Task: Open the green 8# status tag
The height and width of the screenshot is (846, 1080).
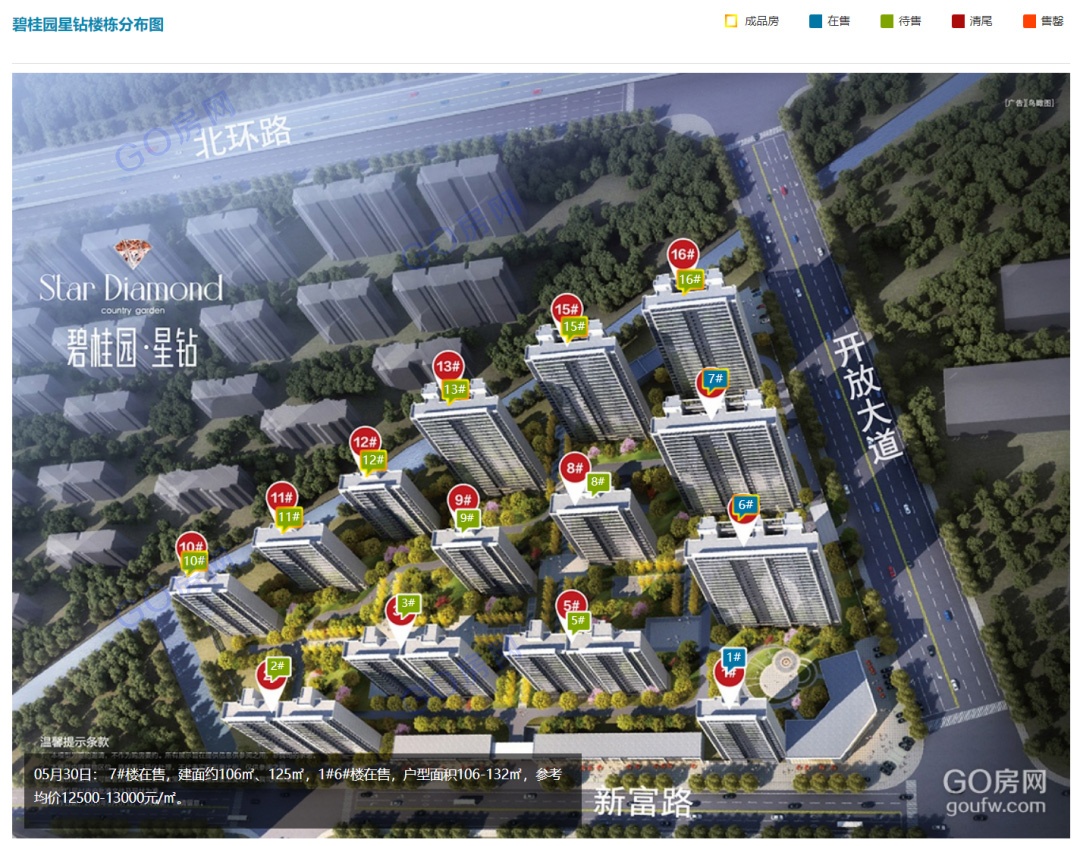Action: pyautogui.click(x=597, y=482)
